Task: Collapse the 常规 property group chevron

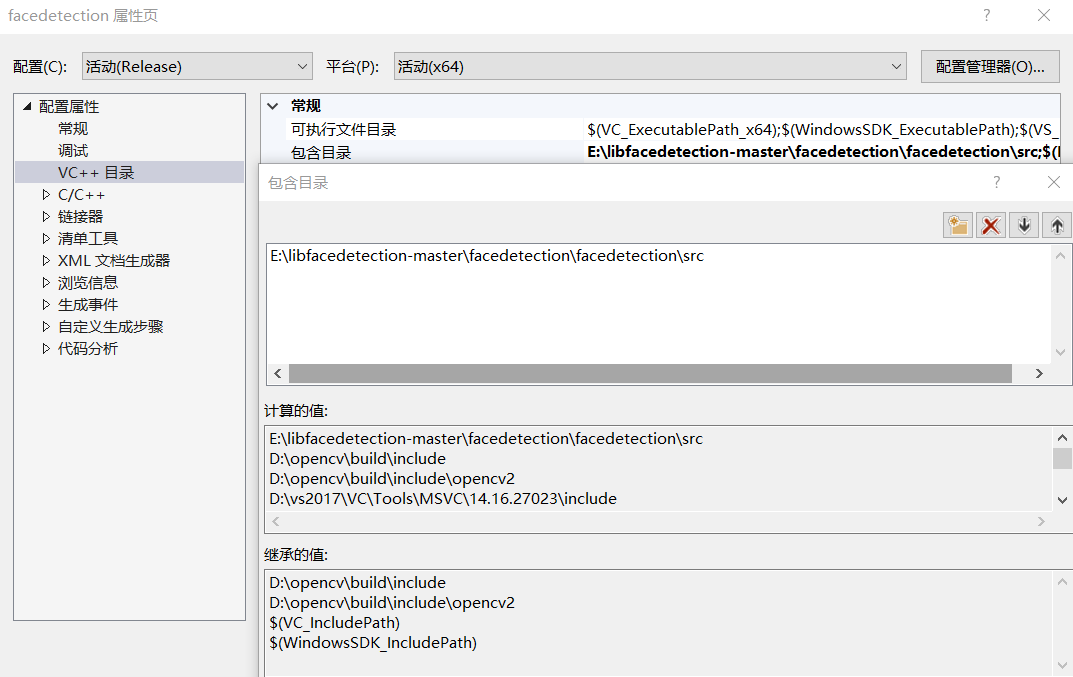Action: tap(272, 106)
